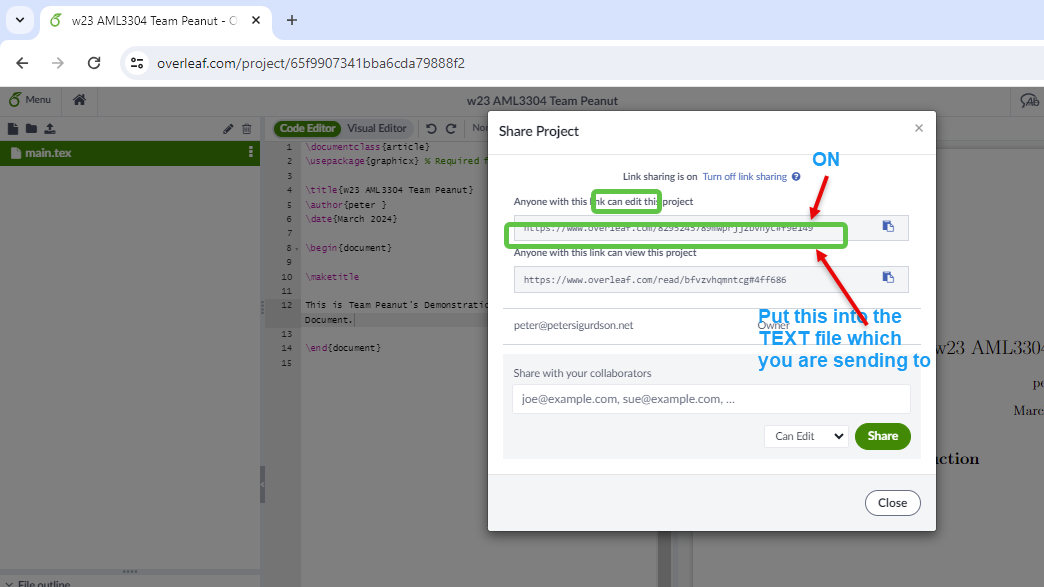Click the project title w23 AML3304 Team Peanut
The width and height of the screenshot is (1044, 587).
(x=542, y=100)
